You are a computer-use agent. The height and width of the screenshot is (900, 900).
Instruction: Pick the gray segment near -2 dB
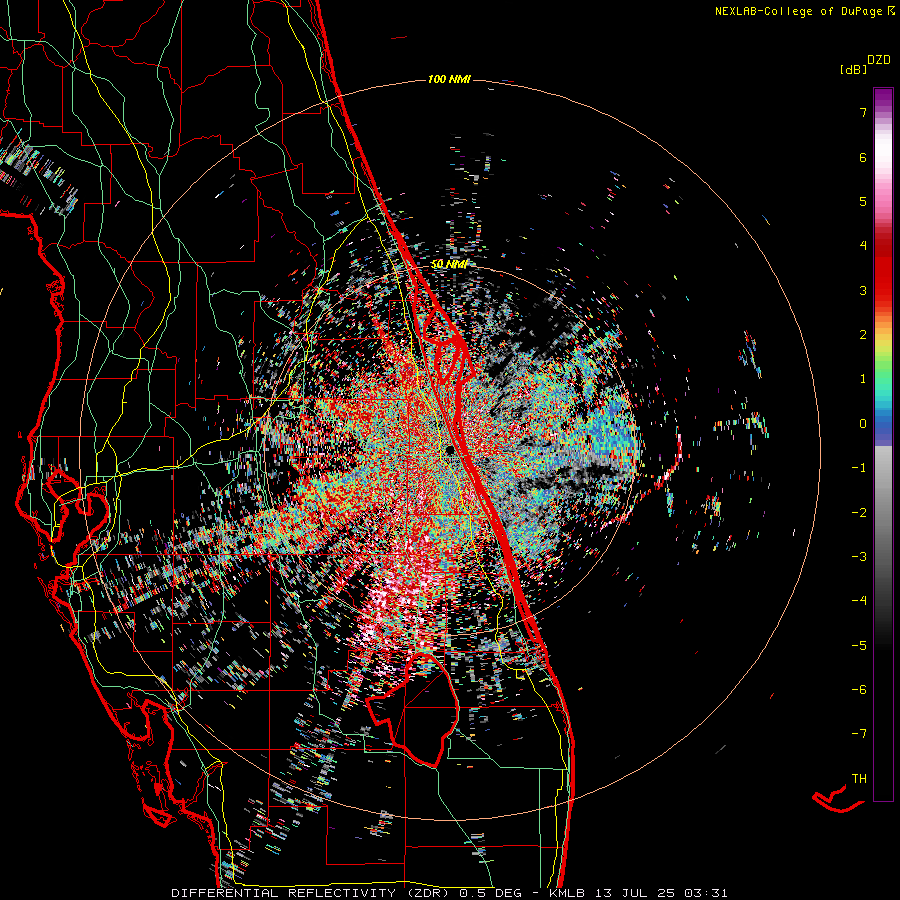pos(883,511)
